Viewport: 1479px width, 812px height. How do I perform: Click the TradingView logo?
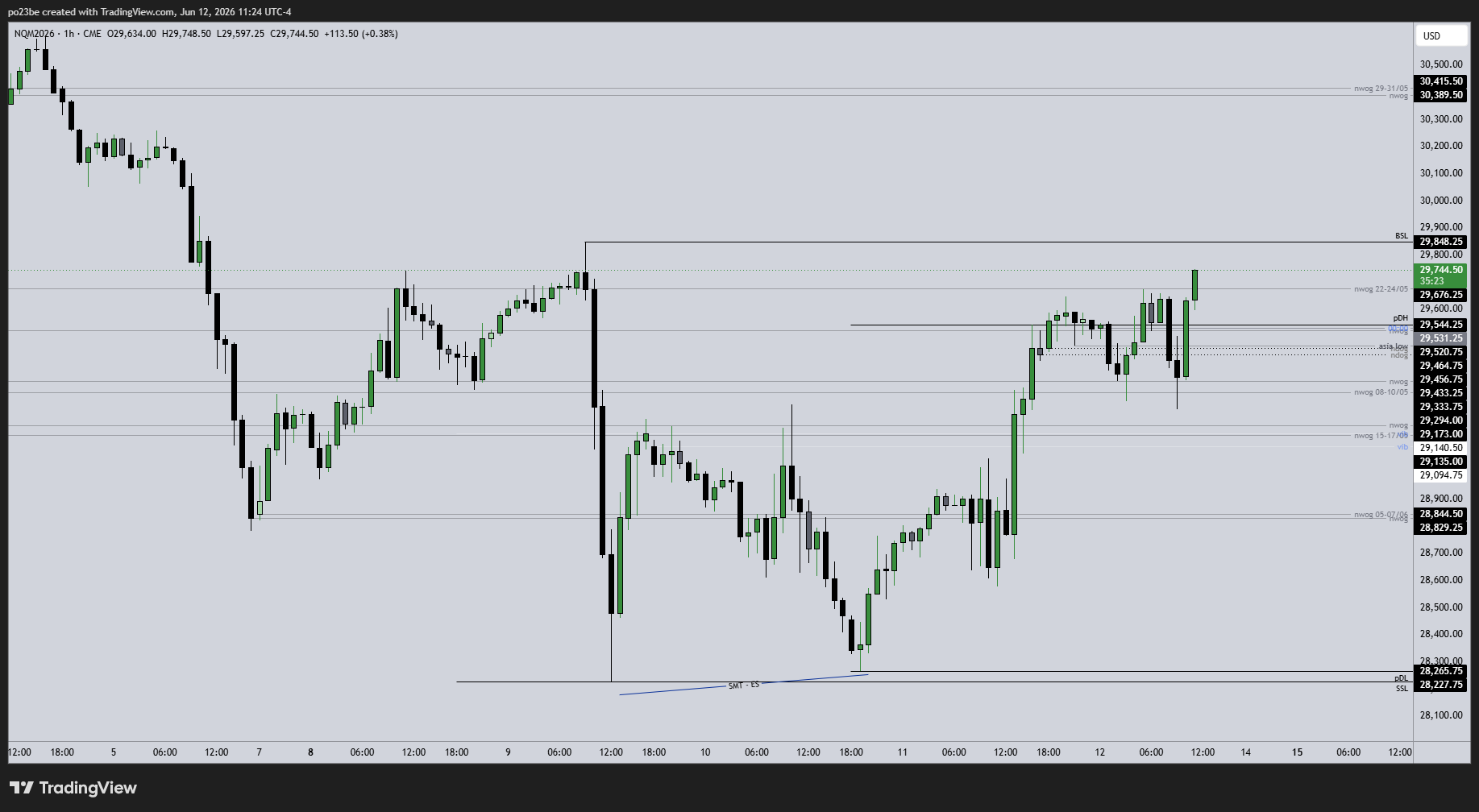[x=73, y=788]
